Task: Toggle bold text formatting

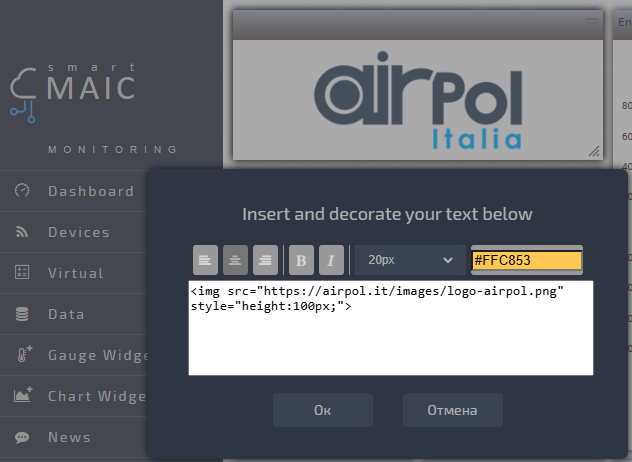Action: coord(300,260)
